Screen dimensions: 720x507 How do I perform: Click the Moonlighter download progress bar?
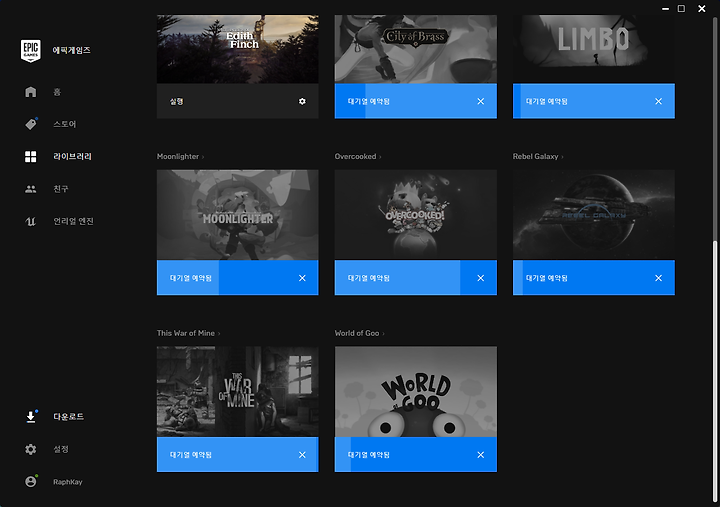point(237,278)
